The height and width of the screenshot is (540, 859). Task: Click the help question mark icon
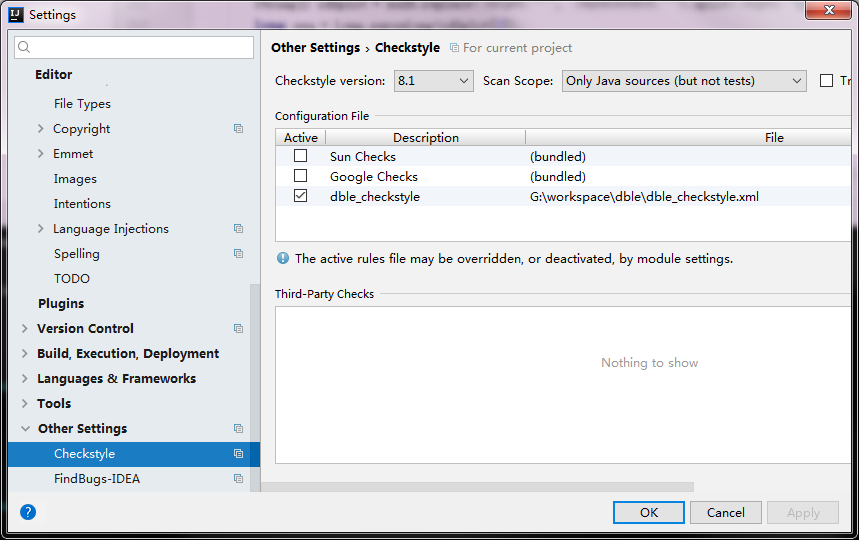pyautogui.click(x=28, y=512)
